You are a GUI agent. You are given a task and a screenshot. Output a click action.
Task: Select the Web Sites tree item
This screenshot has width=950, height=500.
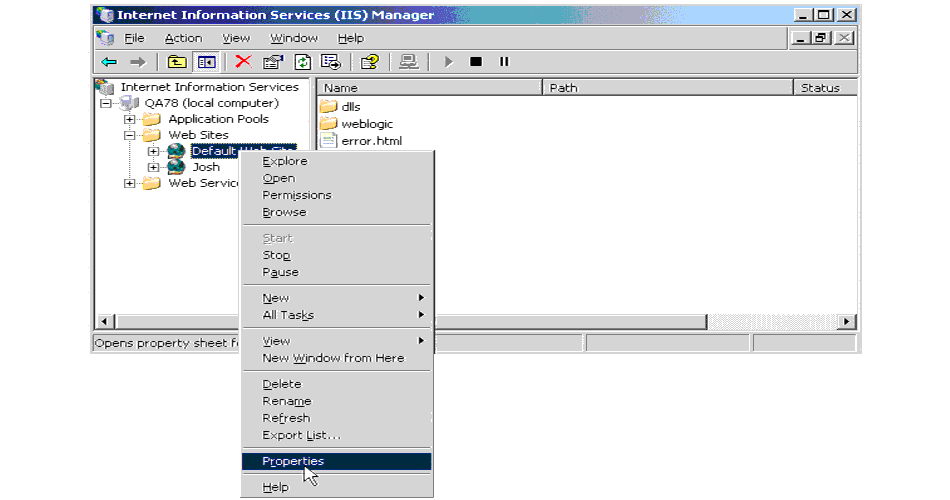click(198, 135)
